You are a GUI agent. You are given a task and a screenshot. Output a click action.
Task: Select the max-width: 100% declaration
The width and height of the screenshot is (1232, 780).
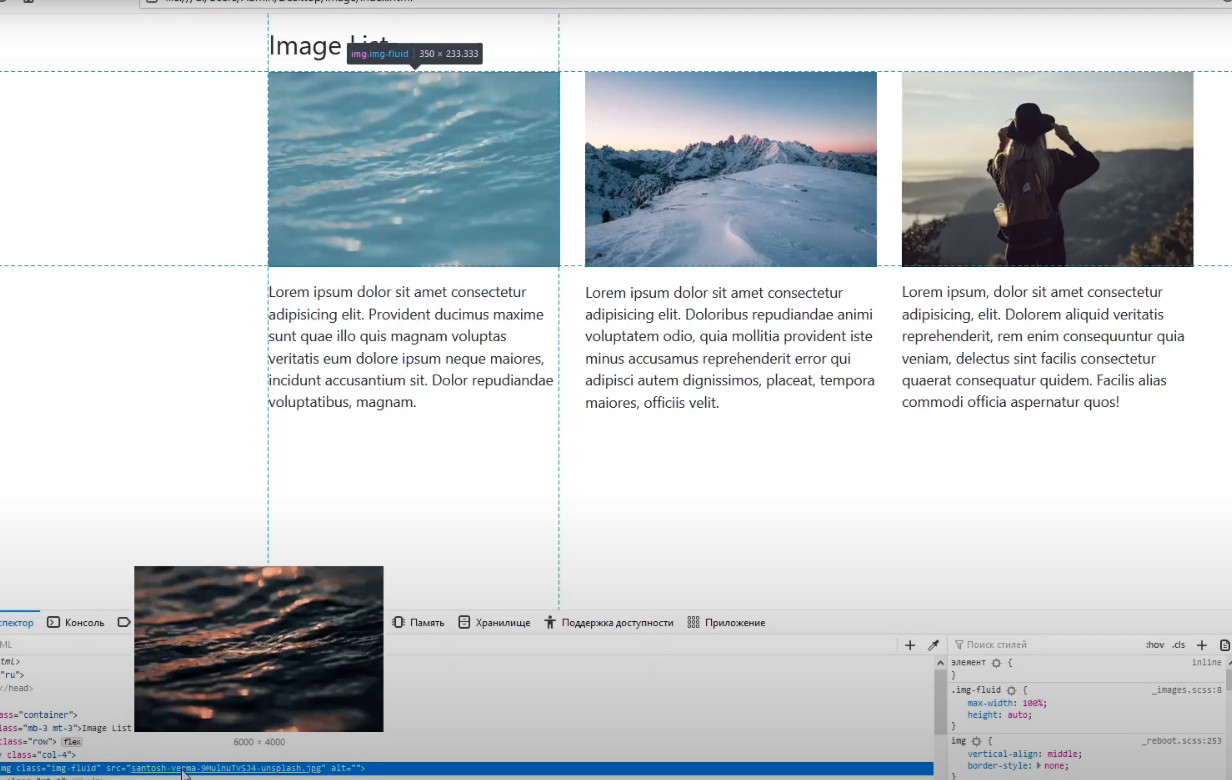click(x=1006, y=703)
